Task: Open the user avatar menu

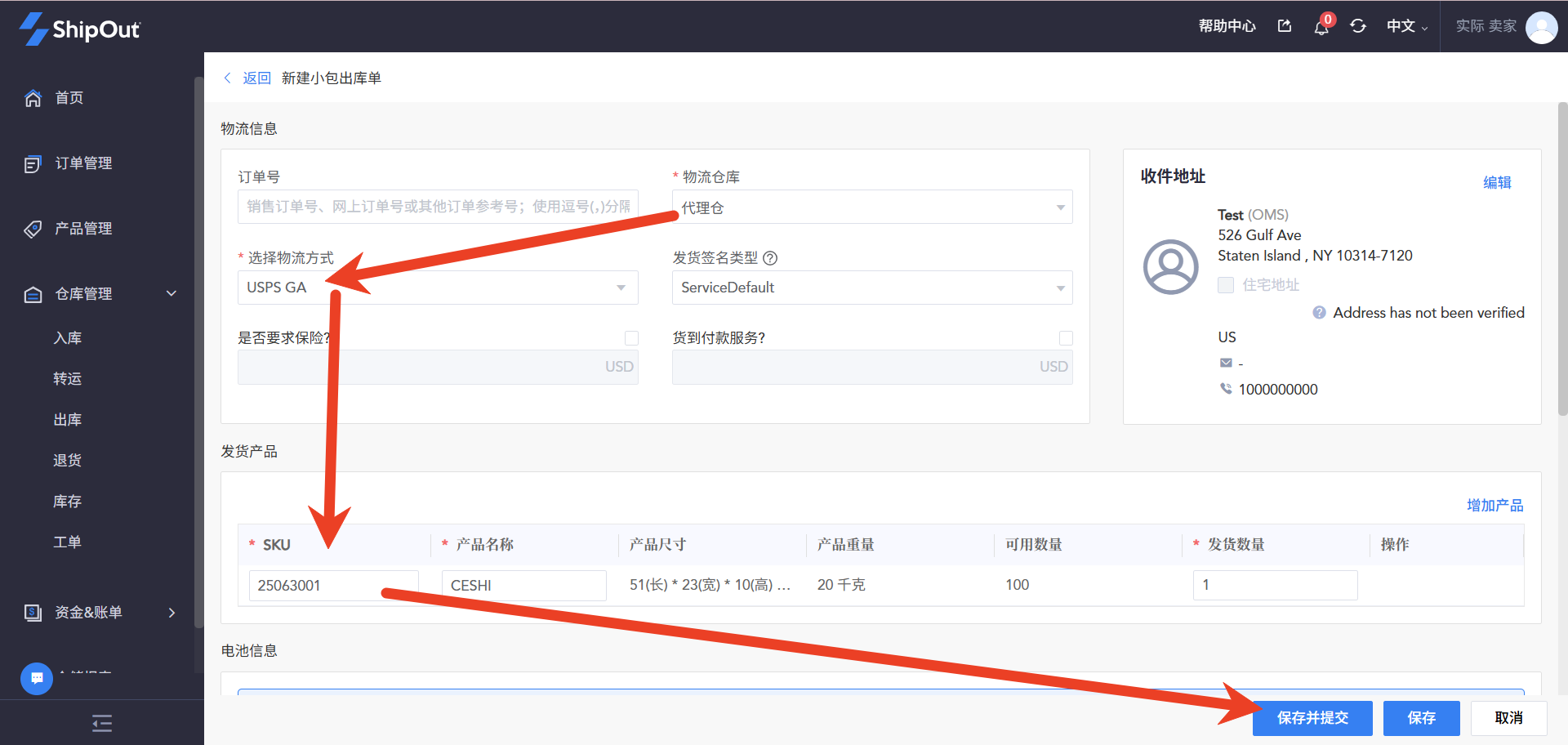Action: pos(1541,27)
